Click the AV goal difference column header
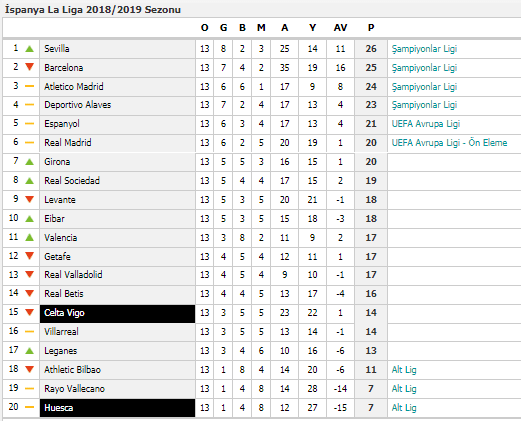Image resolution: width=521 pixels, height=421 pixels. tap(340, 28)
